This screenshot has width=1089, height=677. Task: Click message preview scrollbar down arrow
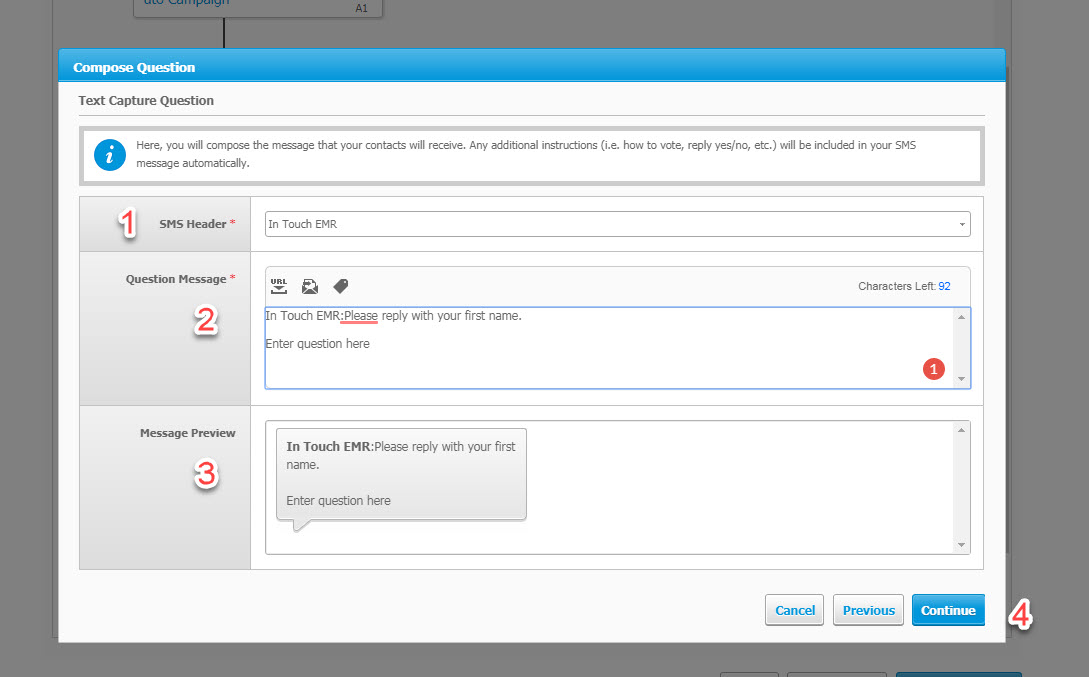pos(961,545)
